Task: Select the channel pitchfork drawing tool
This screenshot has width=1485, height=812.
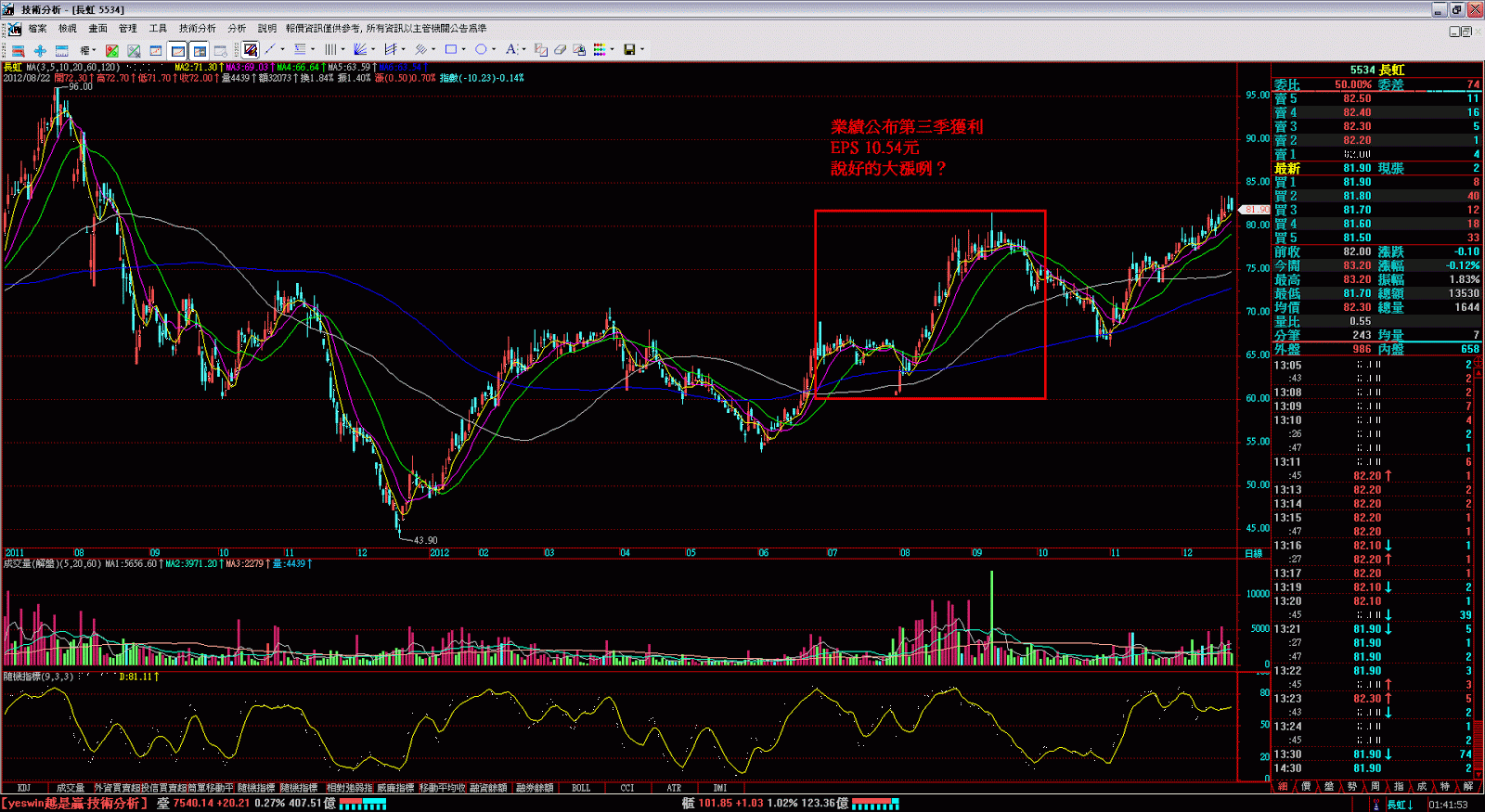Action: [390, 50]
